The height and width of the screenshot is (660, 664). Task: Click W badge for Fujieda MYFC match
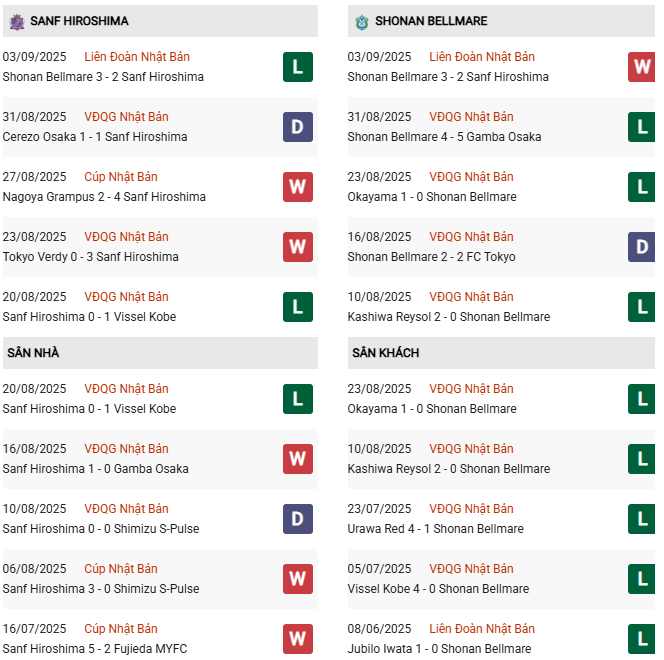point(298,639)
